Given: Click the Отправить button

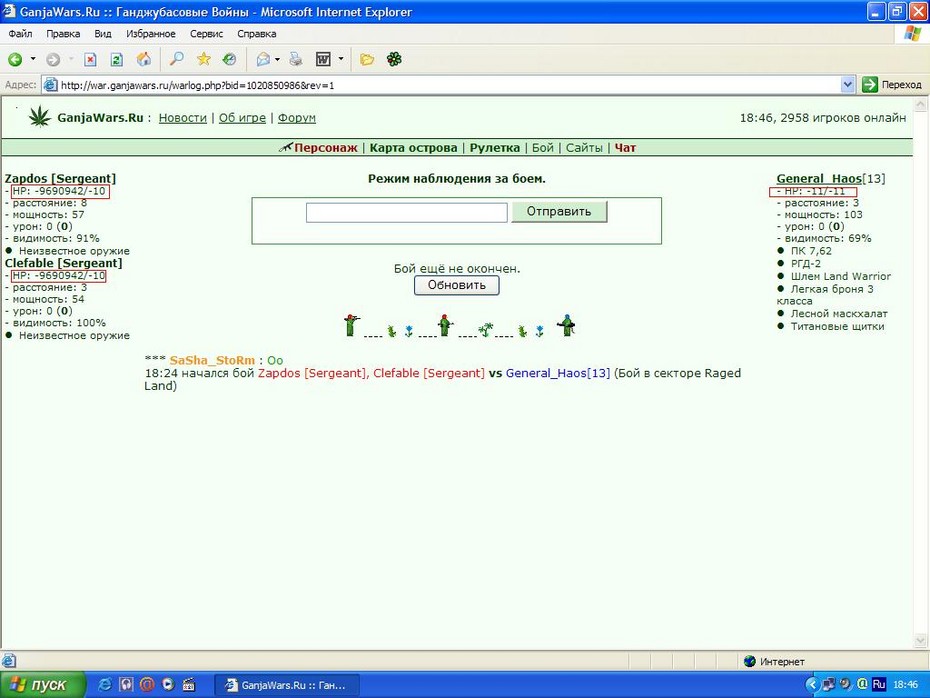Looking at the screenshot, I should click(559, 212).
